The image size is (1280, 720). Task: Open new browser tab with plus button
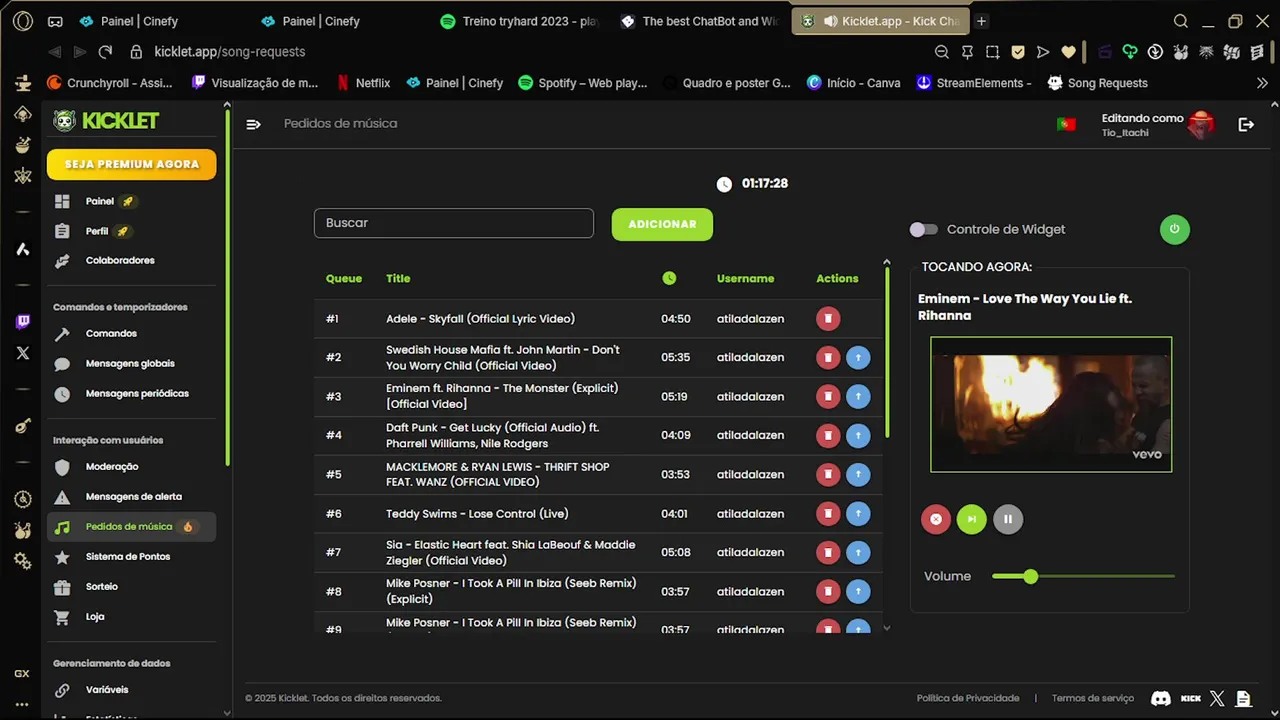click(x=981, y=21)
